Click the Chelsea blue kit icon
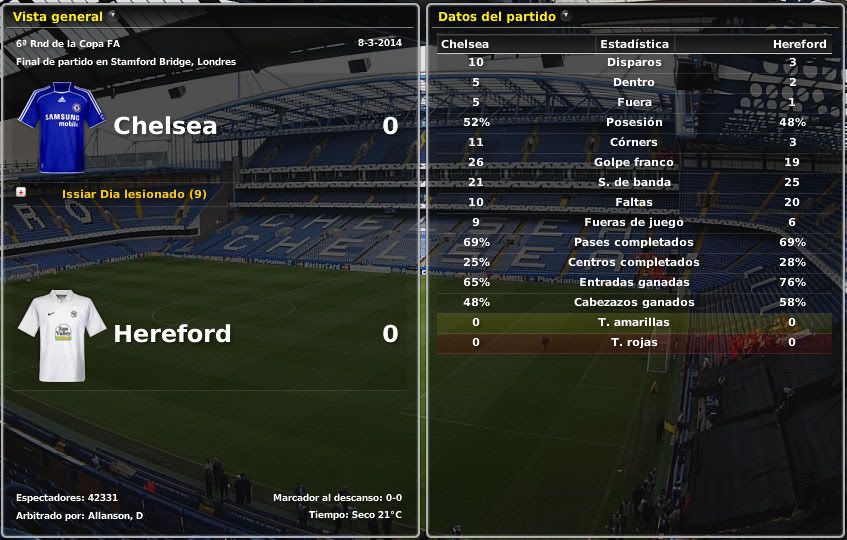This screenshot has height=540, width=847. [x=61, y=127]
